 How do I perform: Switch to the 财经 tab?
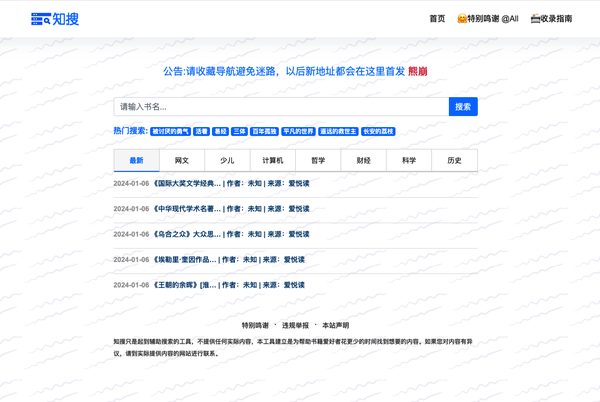pyautogui.click(x=364, y=161)
